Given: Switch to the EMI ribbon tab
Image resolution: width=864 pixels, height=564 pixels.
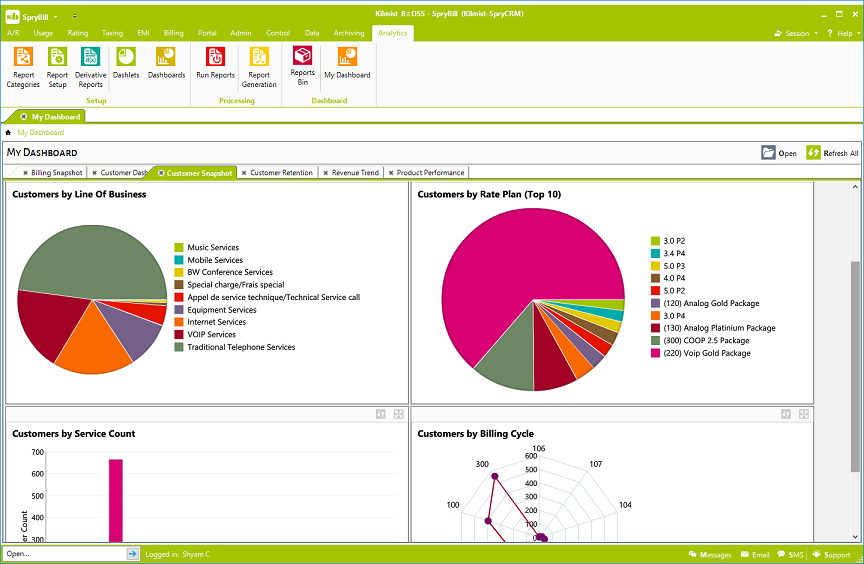Looking at the screenshot, I should coord(143,33).
